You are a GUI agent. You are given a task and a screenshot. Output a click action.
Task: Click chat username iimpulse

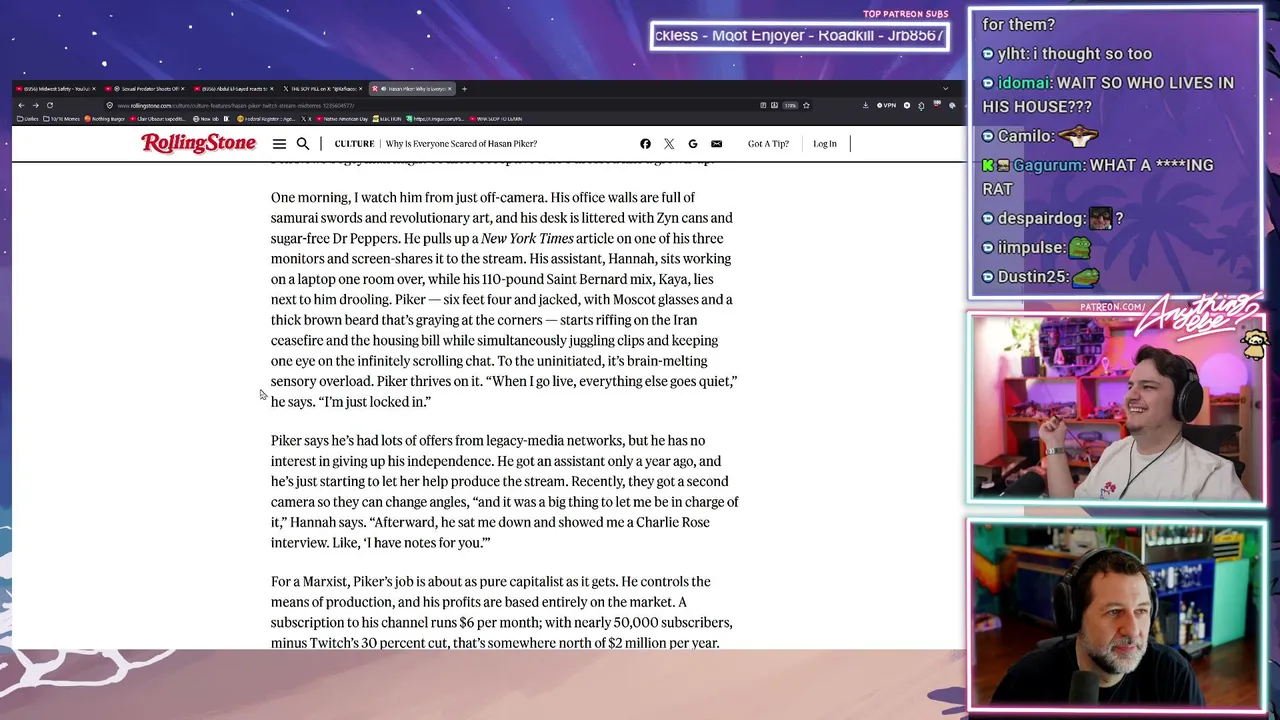click(x=1031, y=248)
